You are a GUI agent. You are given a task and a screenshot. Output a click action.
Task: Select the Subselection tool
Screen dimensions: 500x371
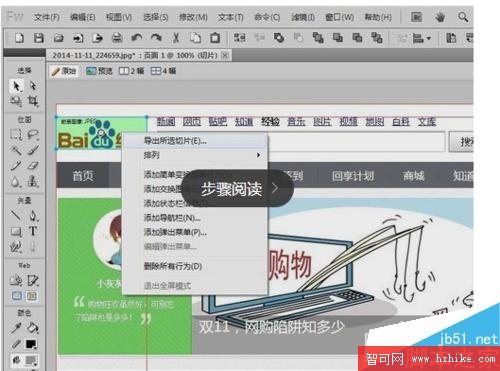pos(33,86)
